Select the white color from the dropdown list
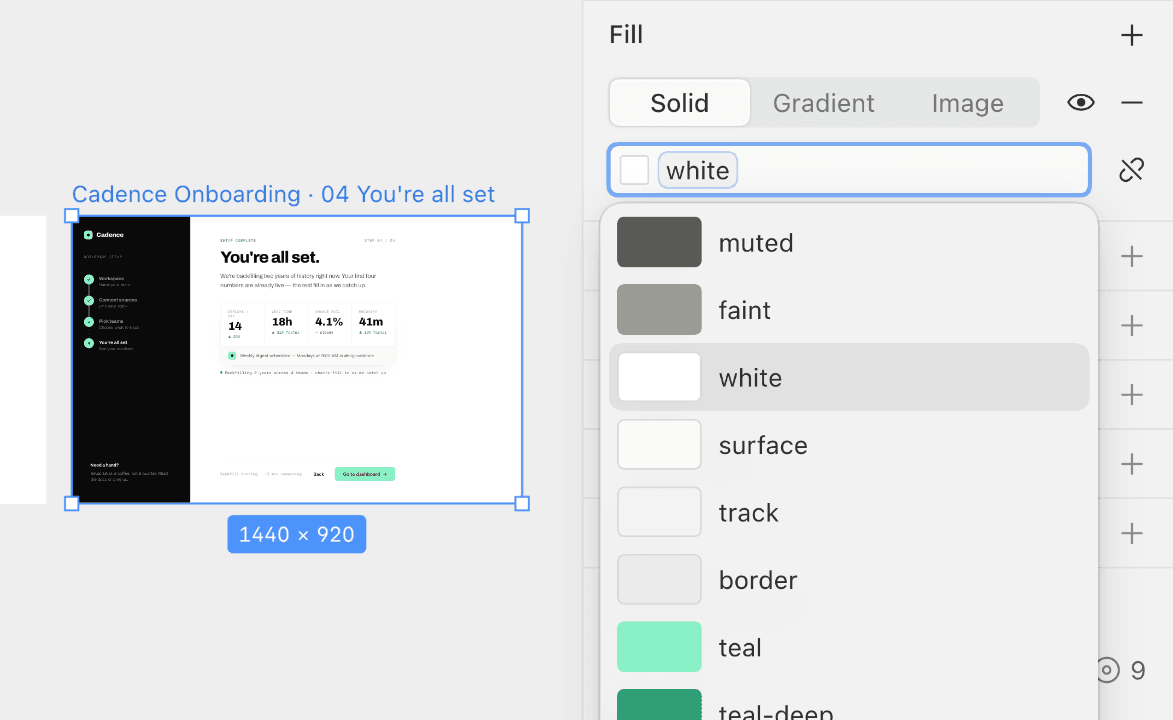Image resolution: width=1173 pixels, height=720 pixels. 849,377
